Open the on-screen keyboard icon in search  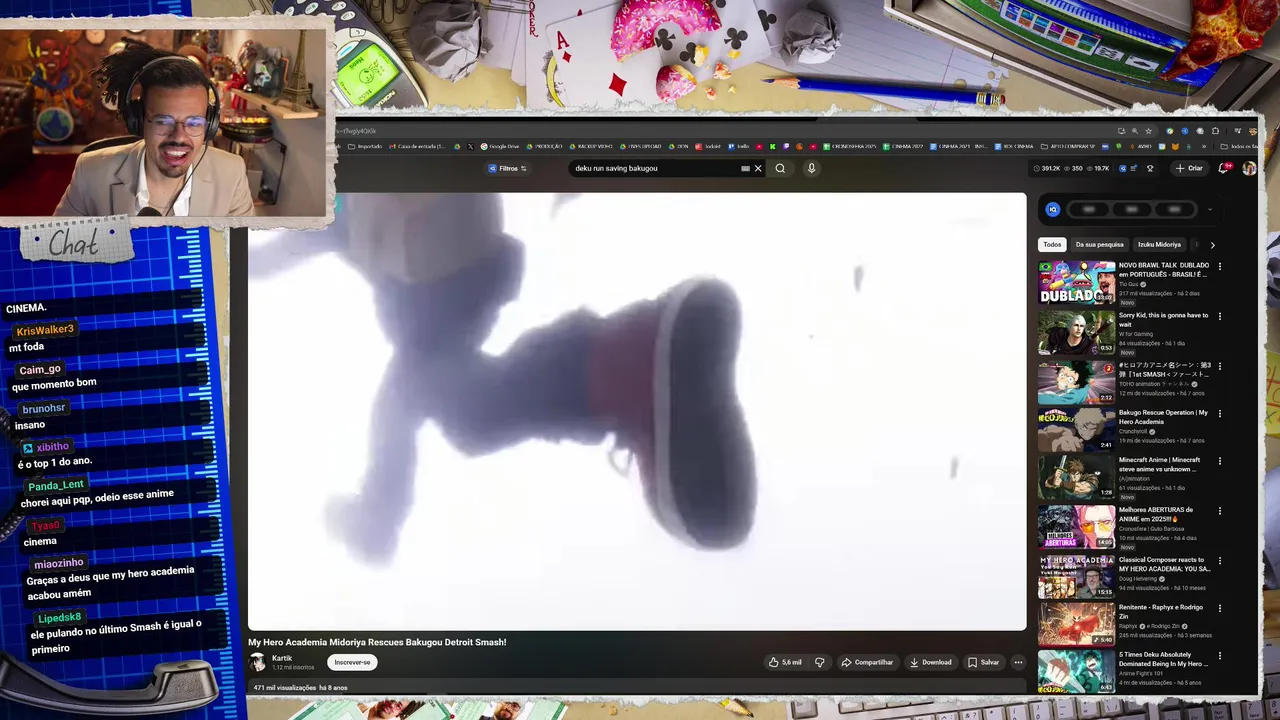tap(745, 168)
